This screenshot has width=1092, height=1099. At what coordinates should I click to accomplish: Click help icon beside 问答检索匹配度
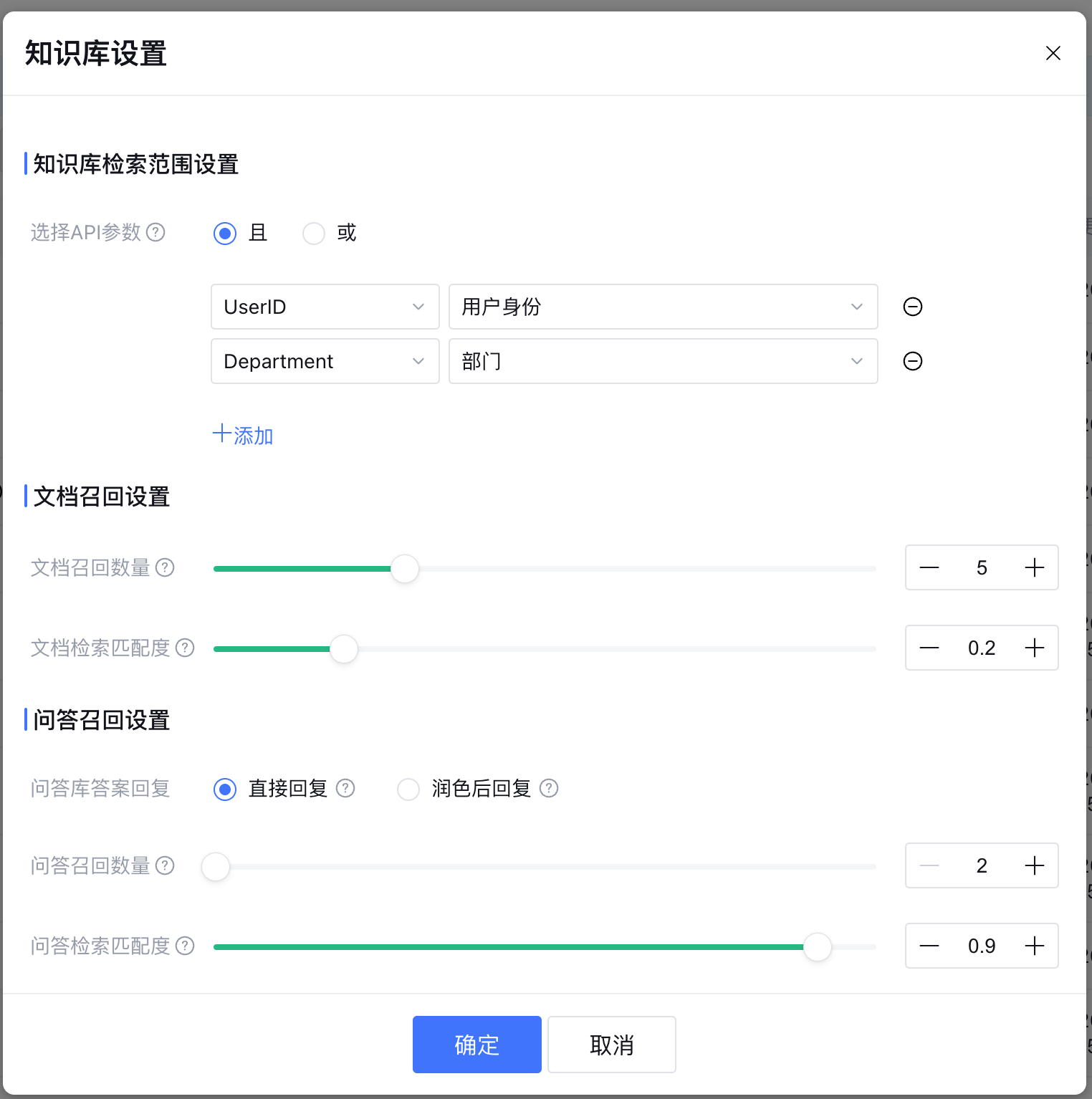point(185,946)
